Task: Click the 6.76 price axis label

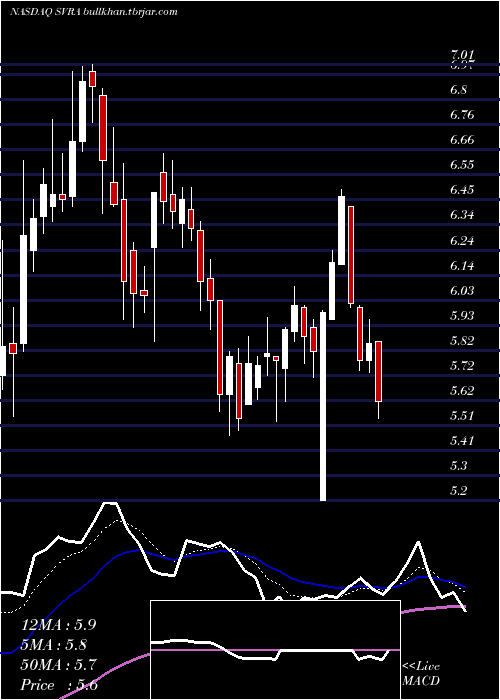Action: (x=462, y=115)
